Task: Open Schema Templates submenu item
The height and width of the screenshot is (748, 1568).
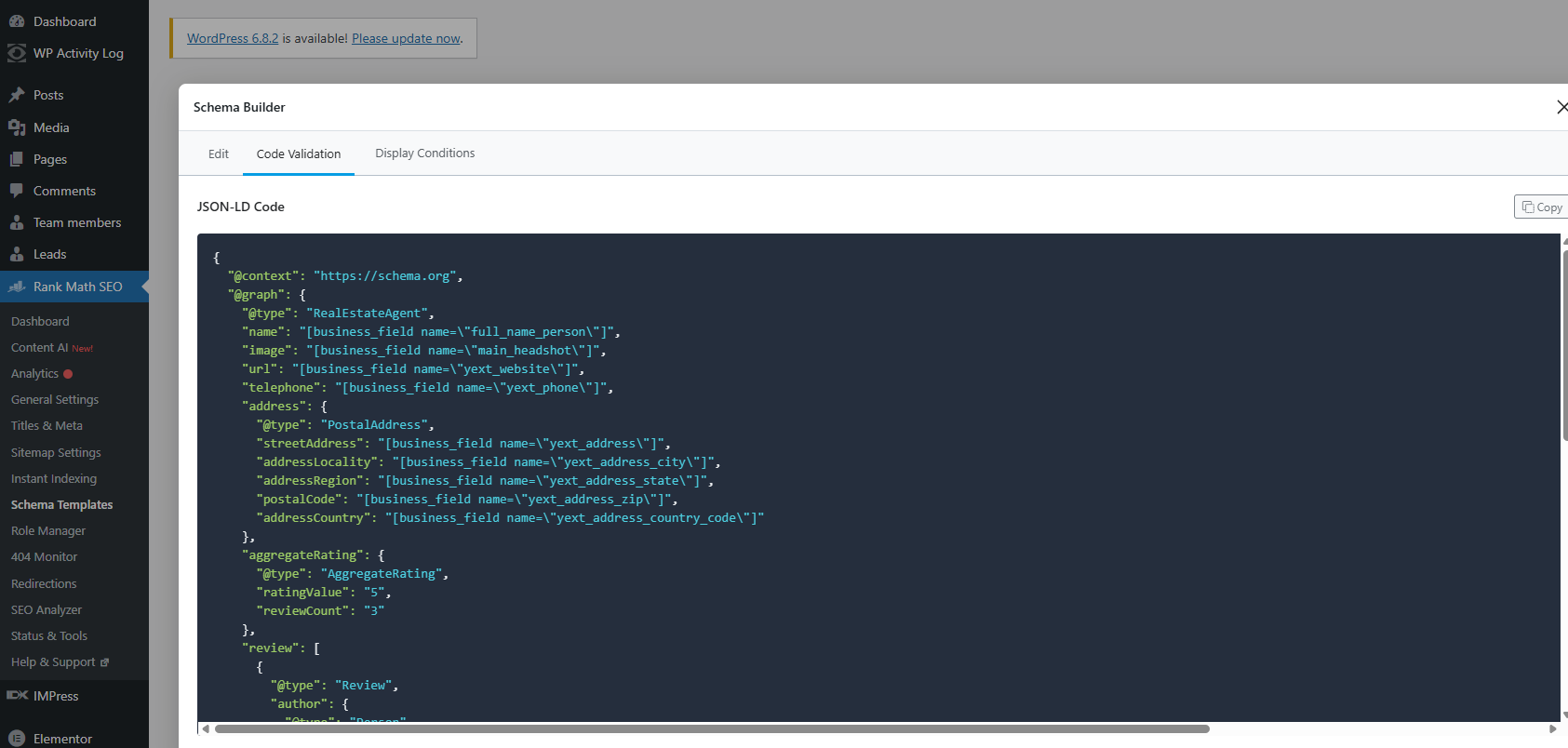Action: [61, 504]
